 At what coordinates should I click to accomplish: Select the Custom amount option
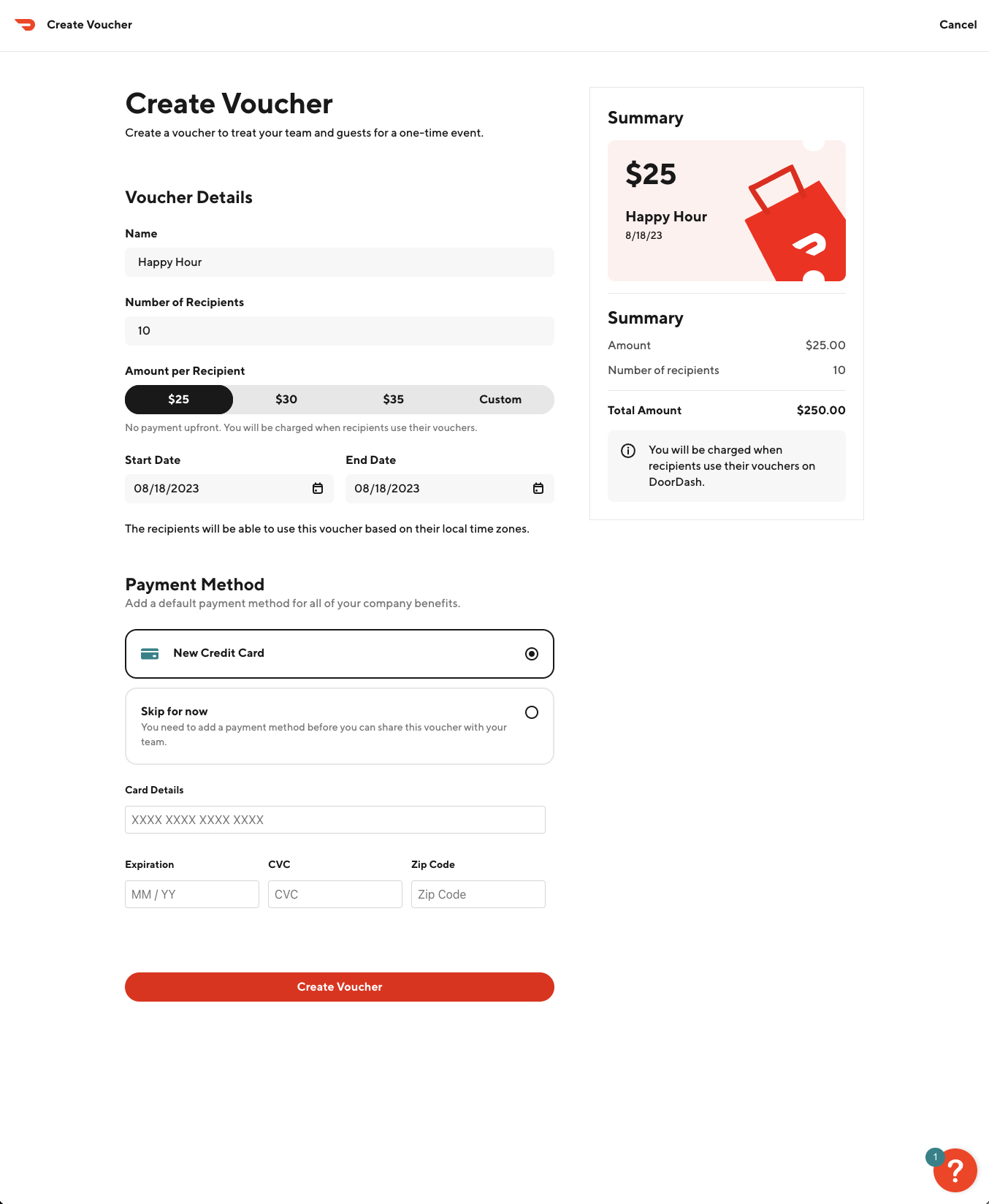click(x=500, y=399)
